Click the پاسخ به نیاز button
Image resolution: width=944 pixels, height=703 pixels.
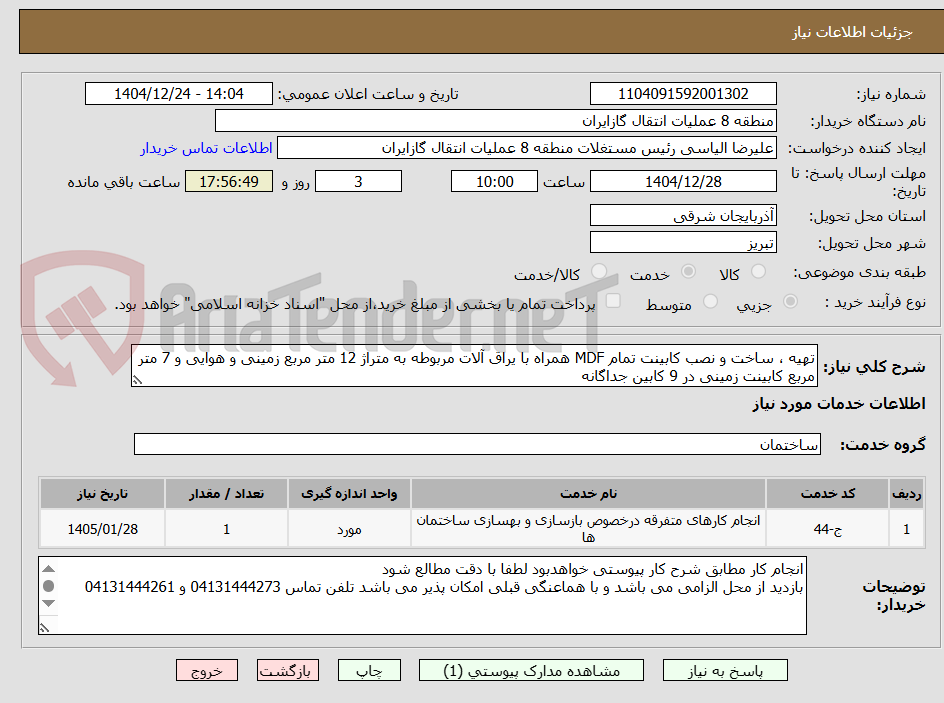tap(725, 670)
